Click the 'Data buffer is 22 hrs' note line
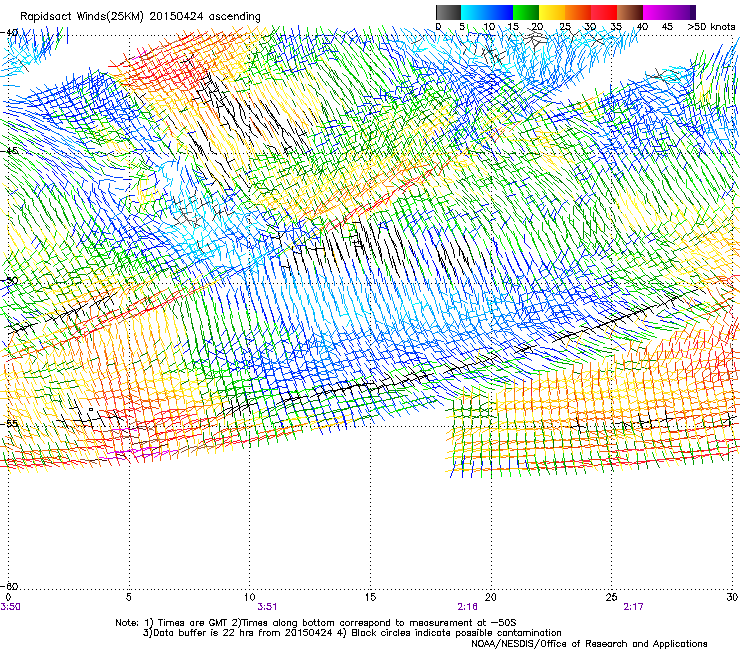Screen dimensions: 740x650 352,633
